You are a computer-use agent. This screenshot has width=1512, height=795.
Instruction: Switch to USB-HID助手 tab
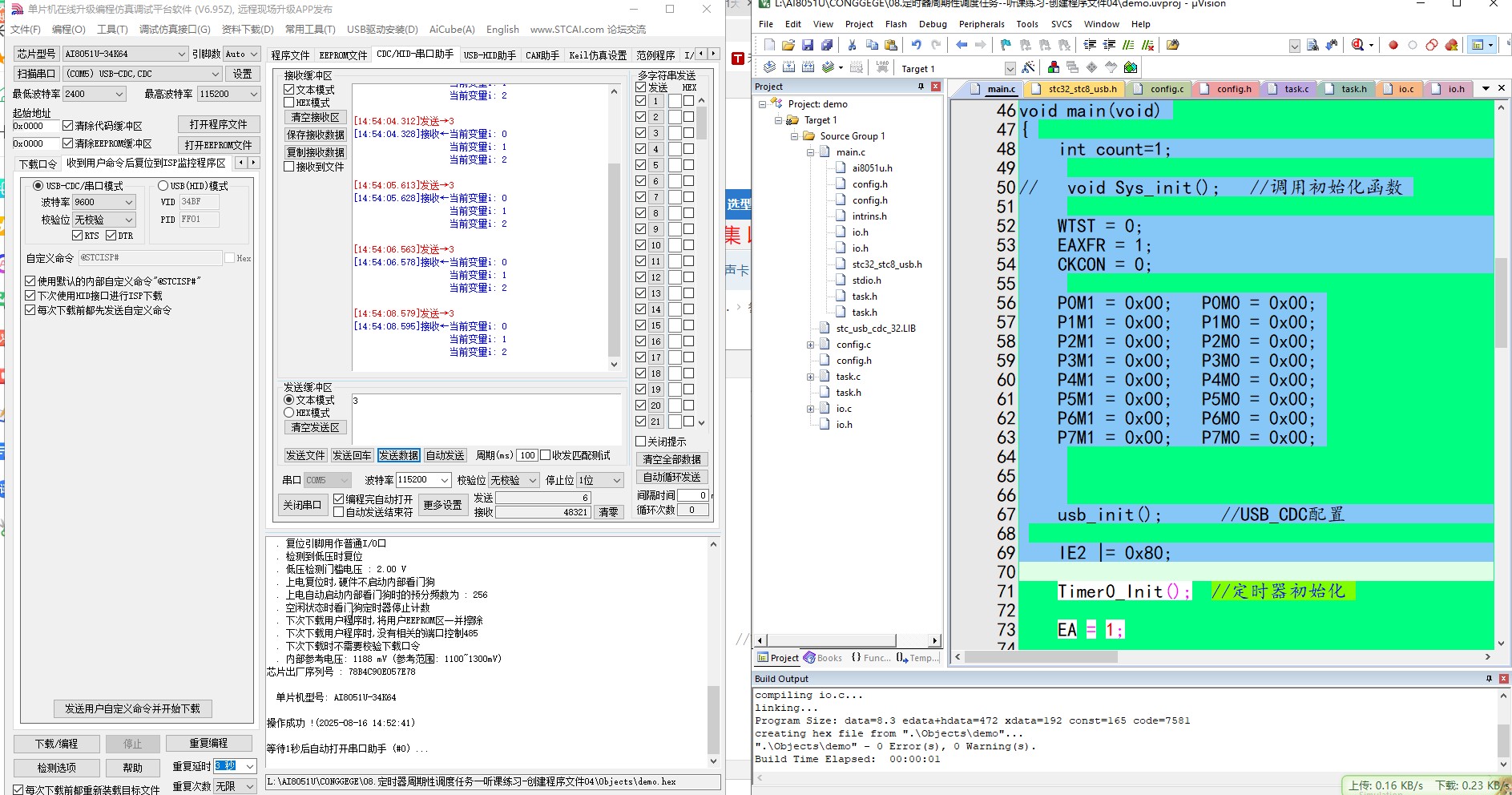tap(490, 54)
